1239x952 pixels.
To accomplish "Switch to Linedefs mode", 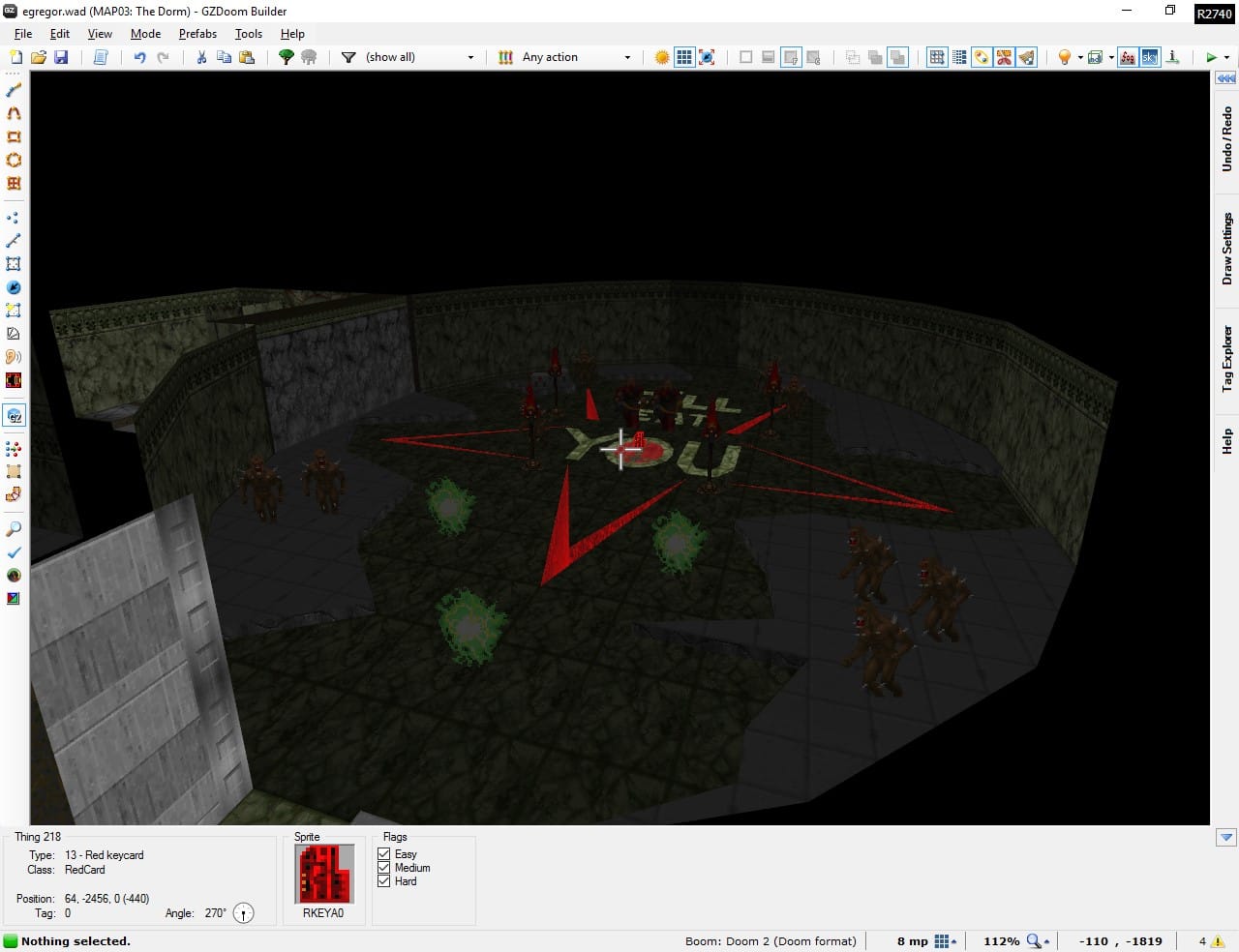I will 14,241.
